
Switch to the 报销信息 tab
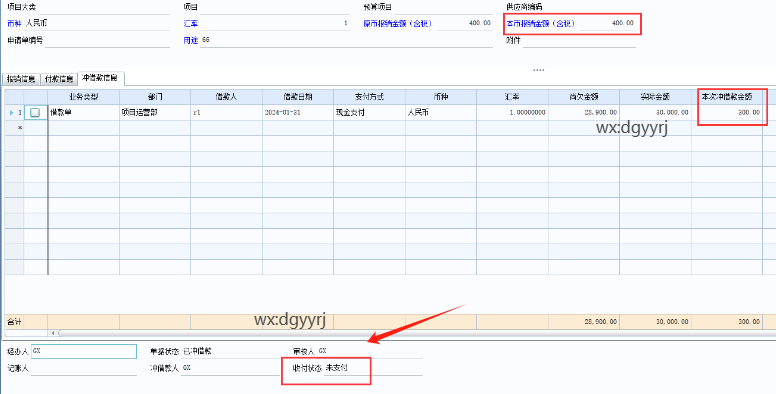21,79
